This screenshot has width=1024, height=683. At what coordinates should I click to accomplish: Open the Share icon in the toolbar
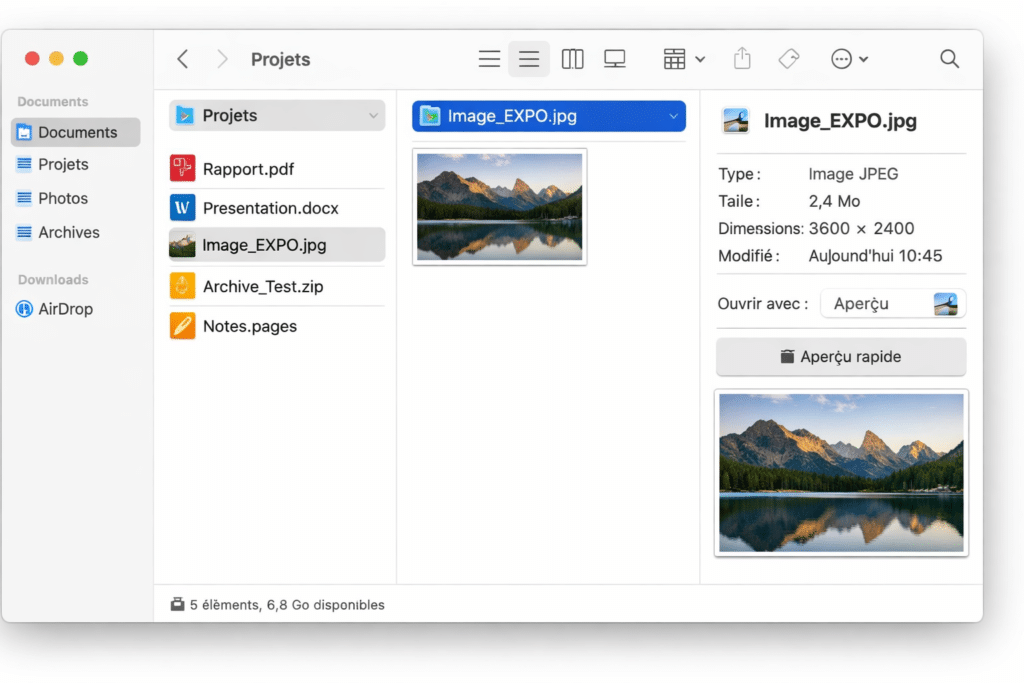click(742, 58)
